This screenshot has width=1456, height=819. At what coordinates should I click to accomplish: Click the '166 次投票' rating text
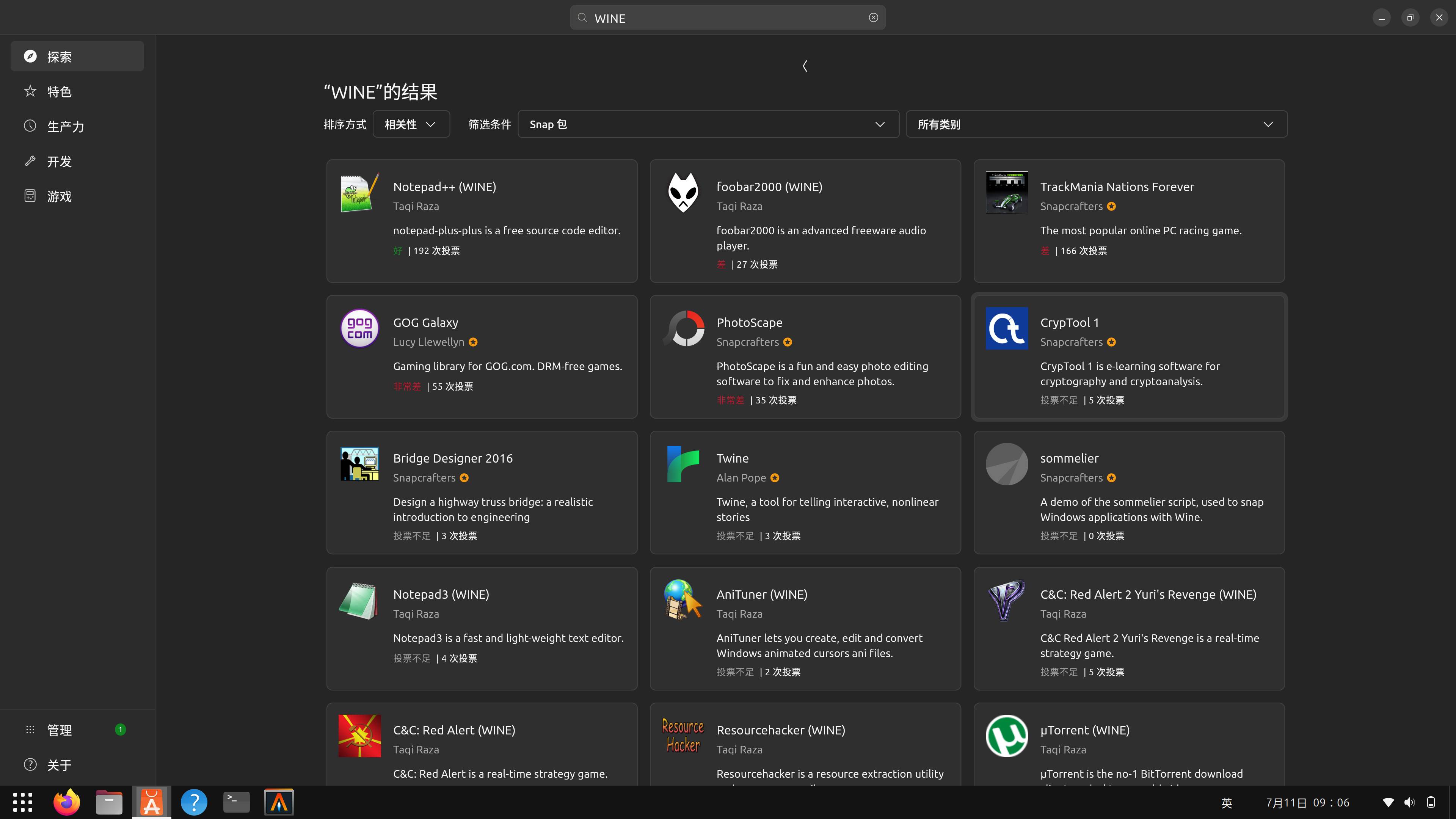pos(1084,250)
